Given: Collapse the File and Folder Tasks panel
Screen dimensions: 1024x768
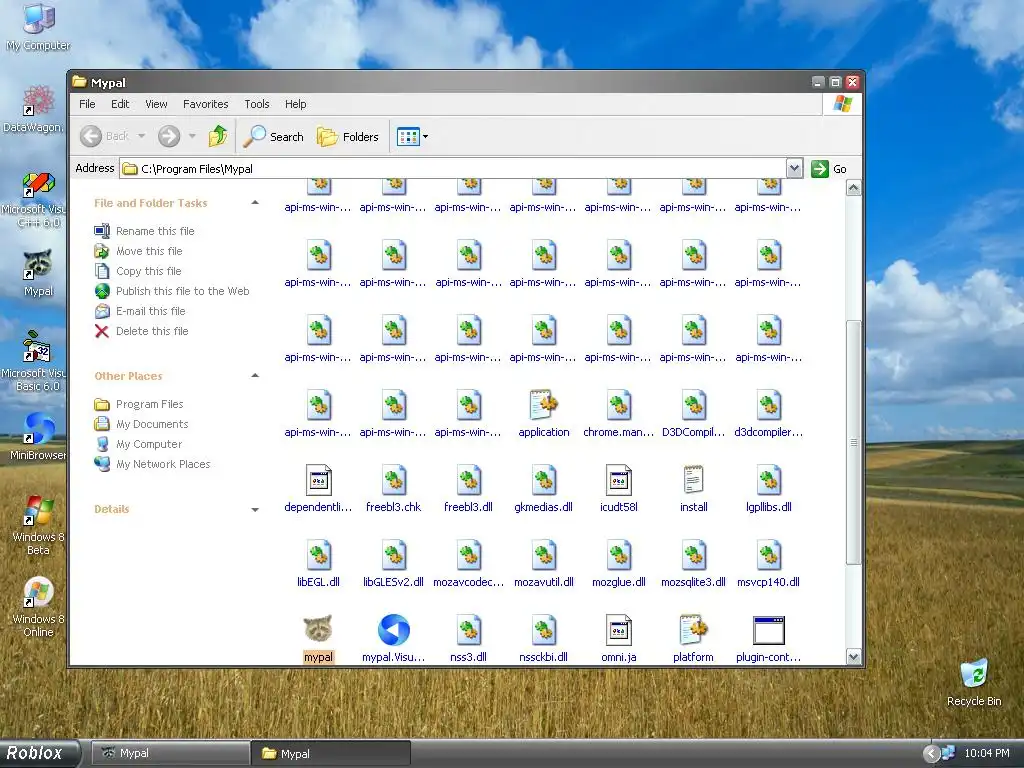Looking at the screenshot, I should click(255, 203).
